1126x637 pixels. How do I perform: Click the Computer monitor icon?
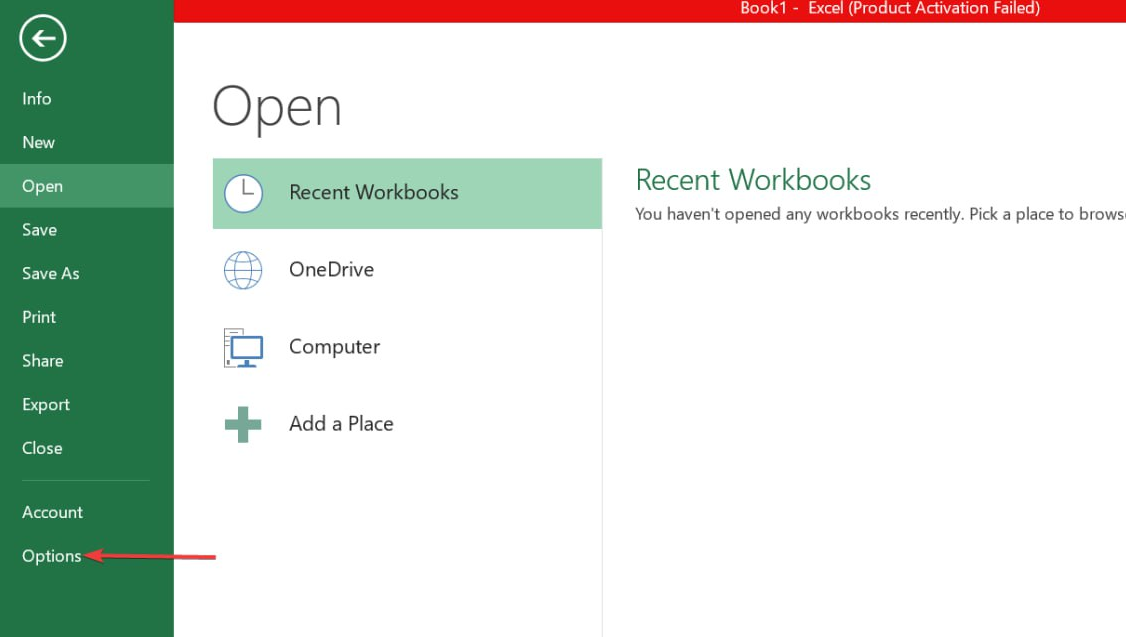243,348
